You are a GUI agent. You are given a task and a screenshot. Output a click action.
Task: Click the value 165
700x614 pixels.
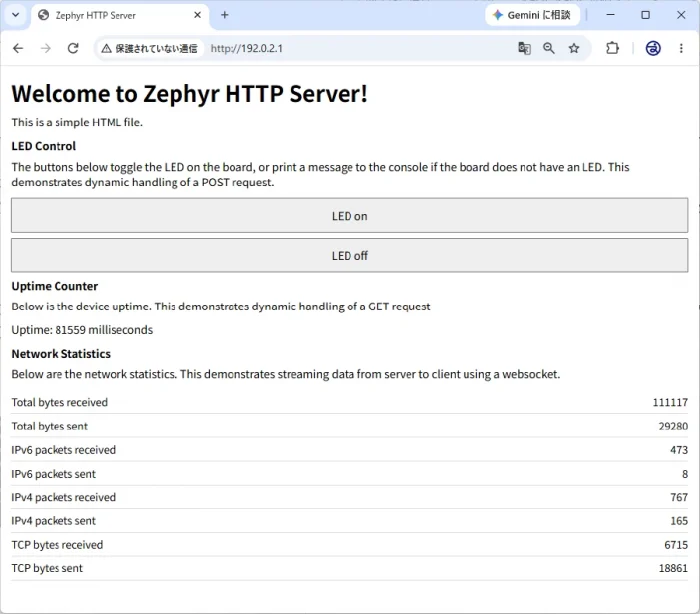(x=679, y=521)
